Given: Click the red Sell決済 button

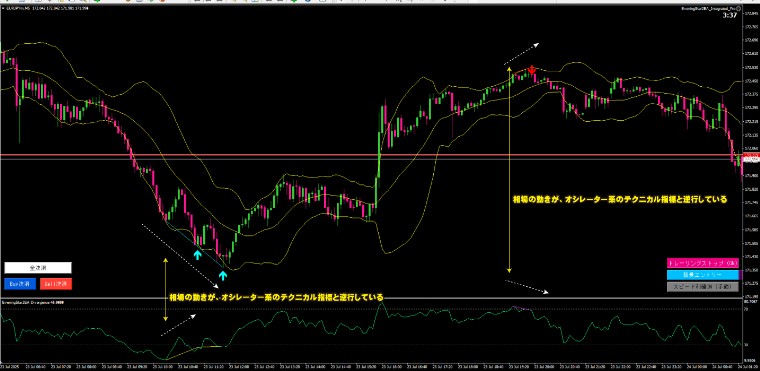Looking at the screenshot, I should (56, 283).
